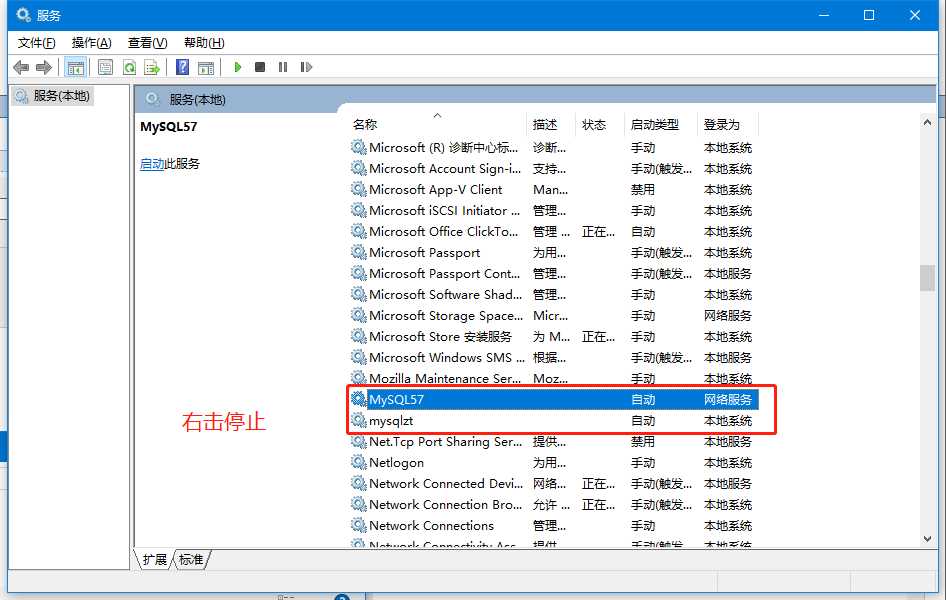The width and height of the screenshot is (946, 600).
Task: Click the scrollbar up arrow
Action: point(927,122)
